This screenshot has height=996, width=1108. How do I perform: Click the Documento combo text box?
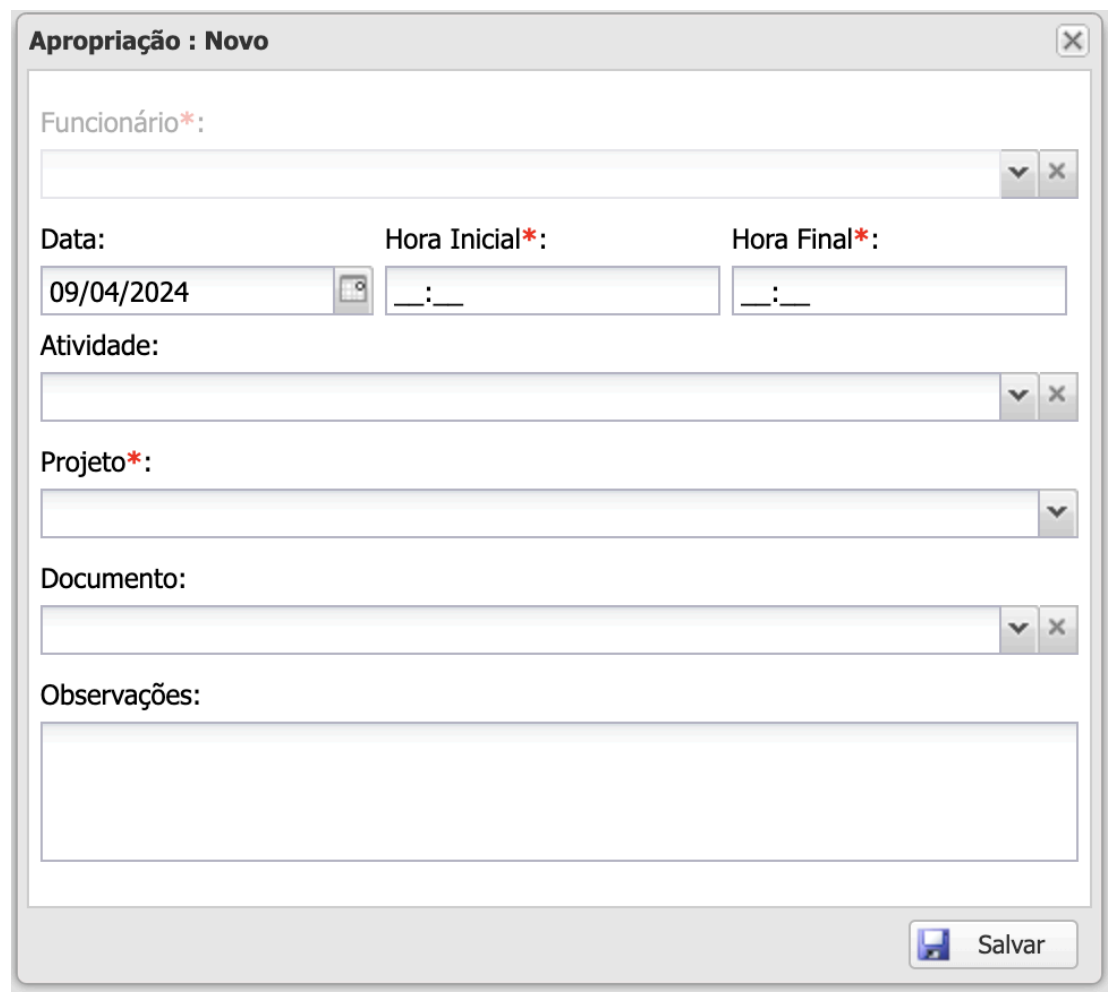click(520, 629)
